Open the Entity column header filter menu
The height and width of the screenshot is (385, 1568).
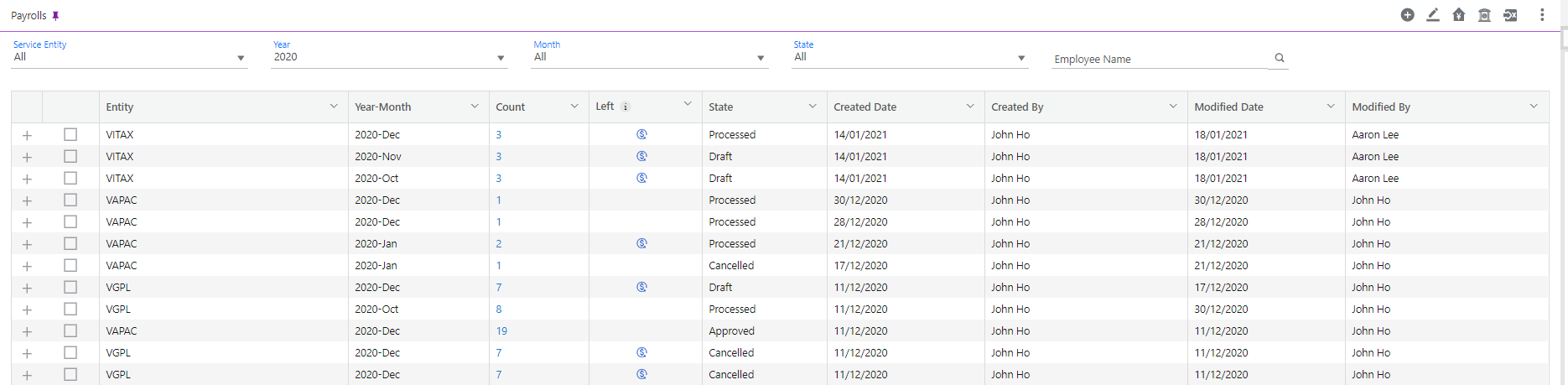click(x=334, y=107)
